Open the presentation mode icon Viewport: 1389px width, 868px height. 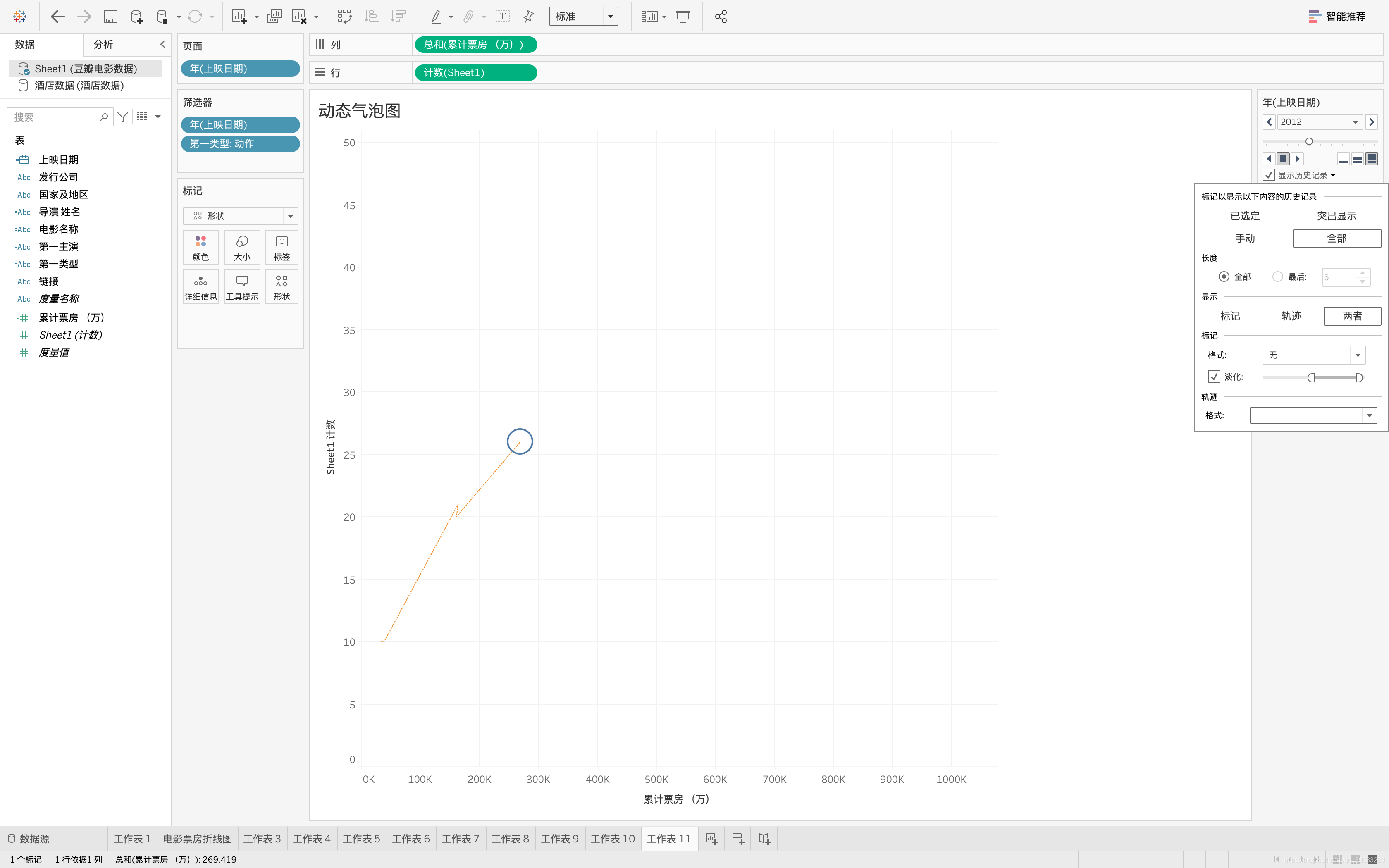coord(683,17)
